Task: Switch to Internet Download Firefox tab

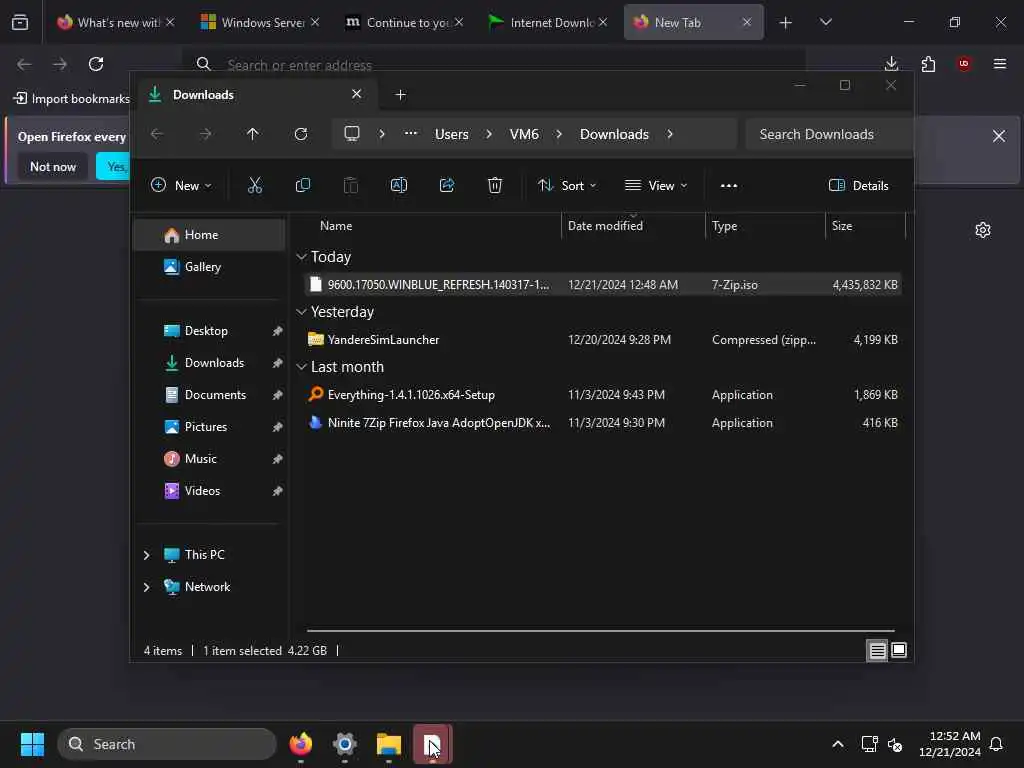Action: click(549, 22)
